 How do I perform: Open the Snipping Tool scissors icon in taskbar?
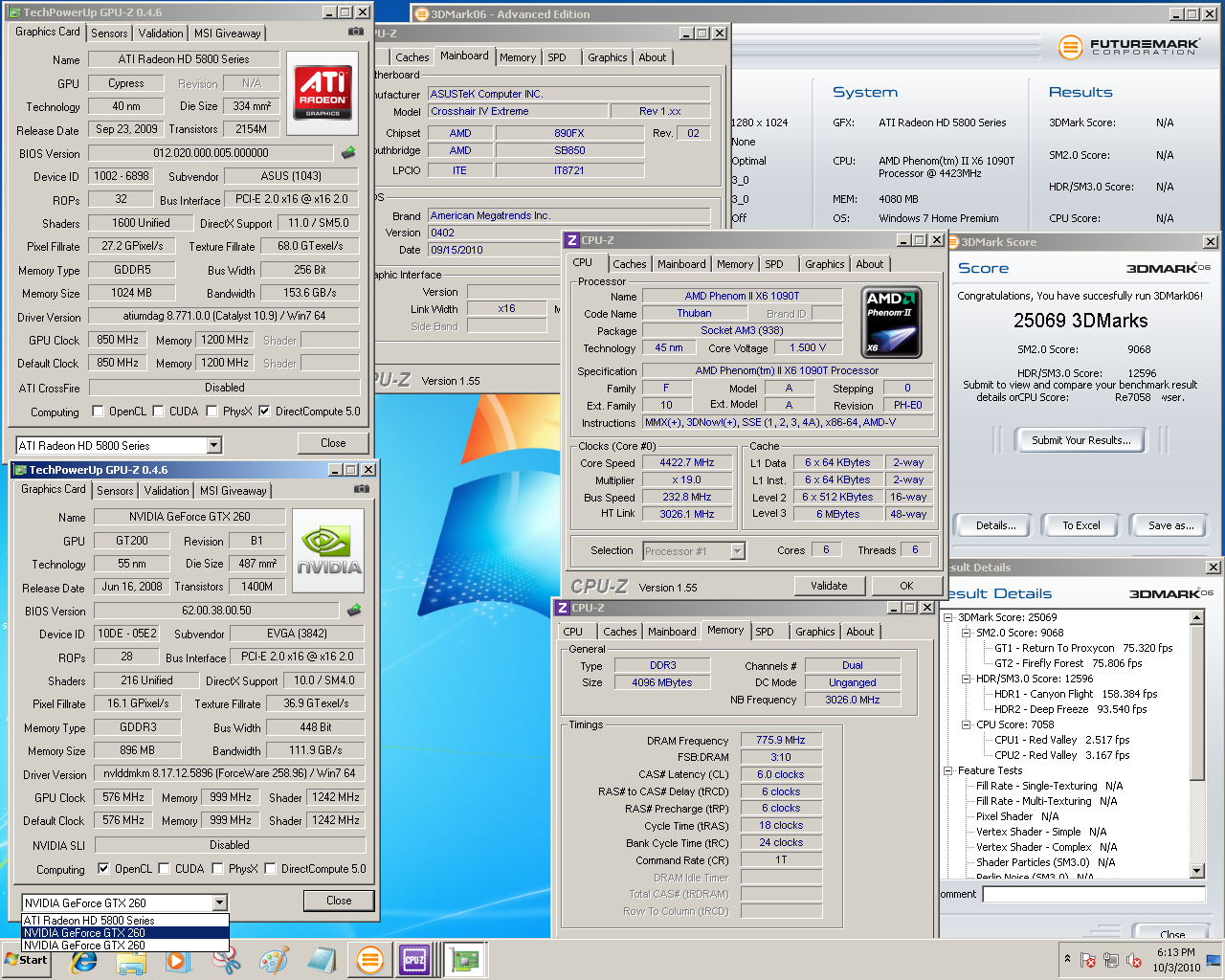coord(227,960)
